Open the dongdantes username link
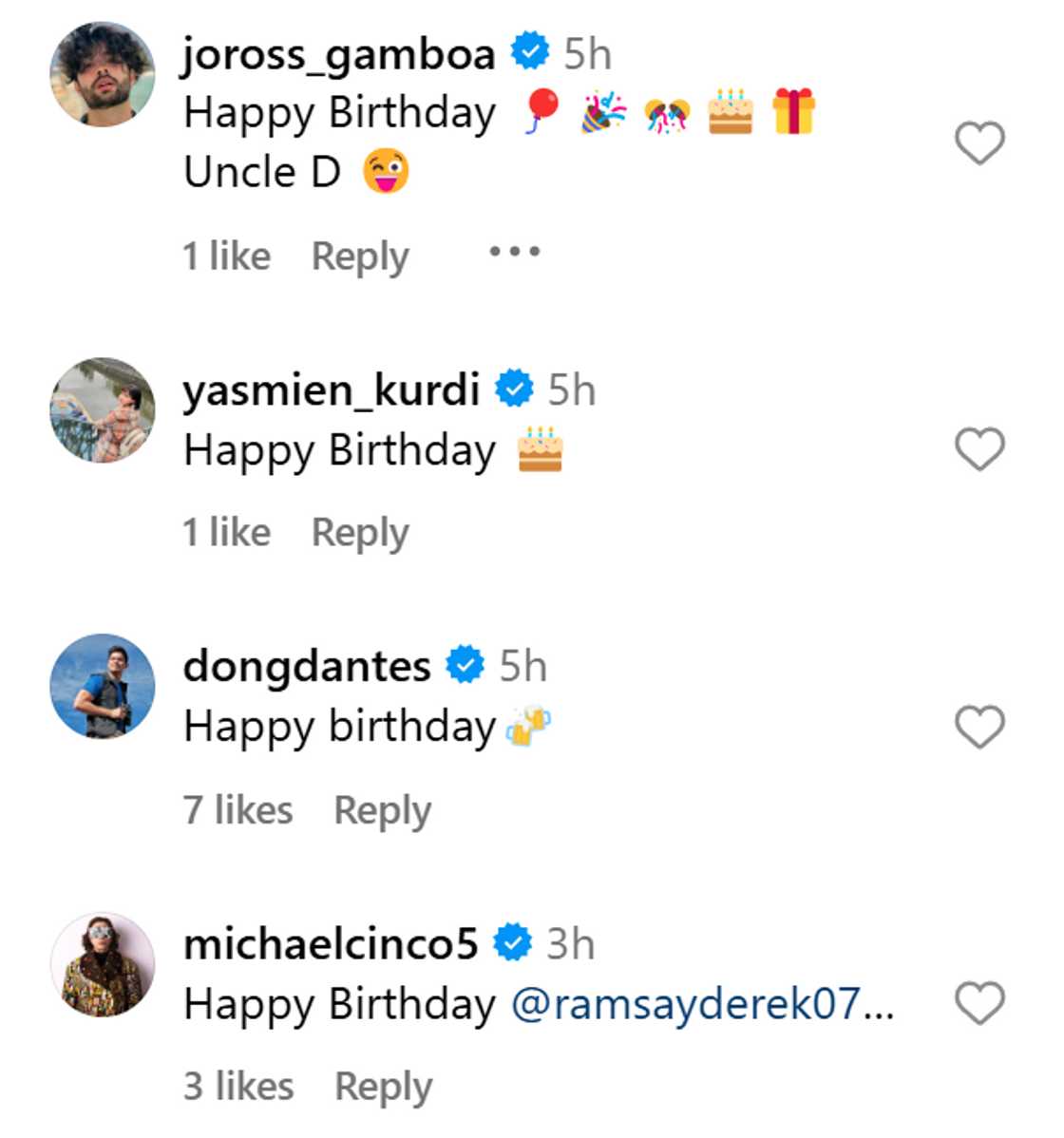 pos(306,667)
